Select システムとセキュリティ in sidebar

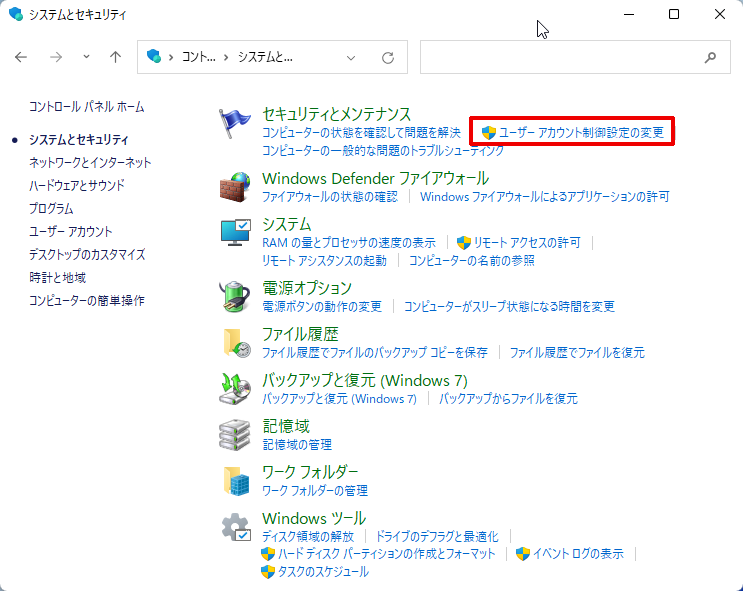[79, 140]
